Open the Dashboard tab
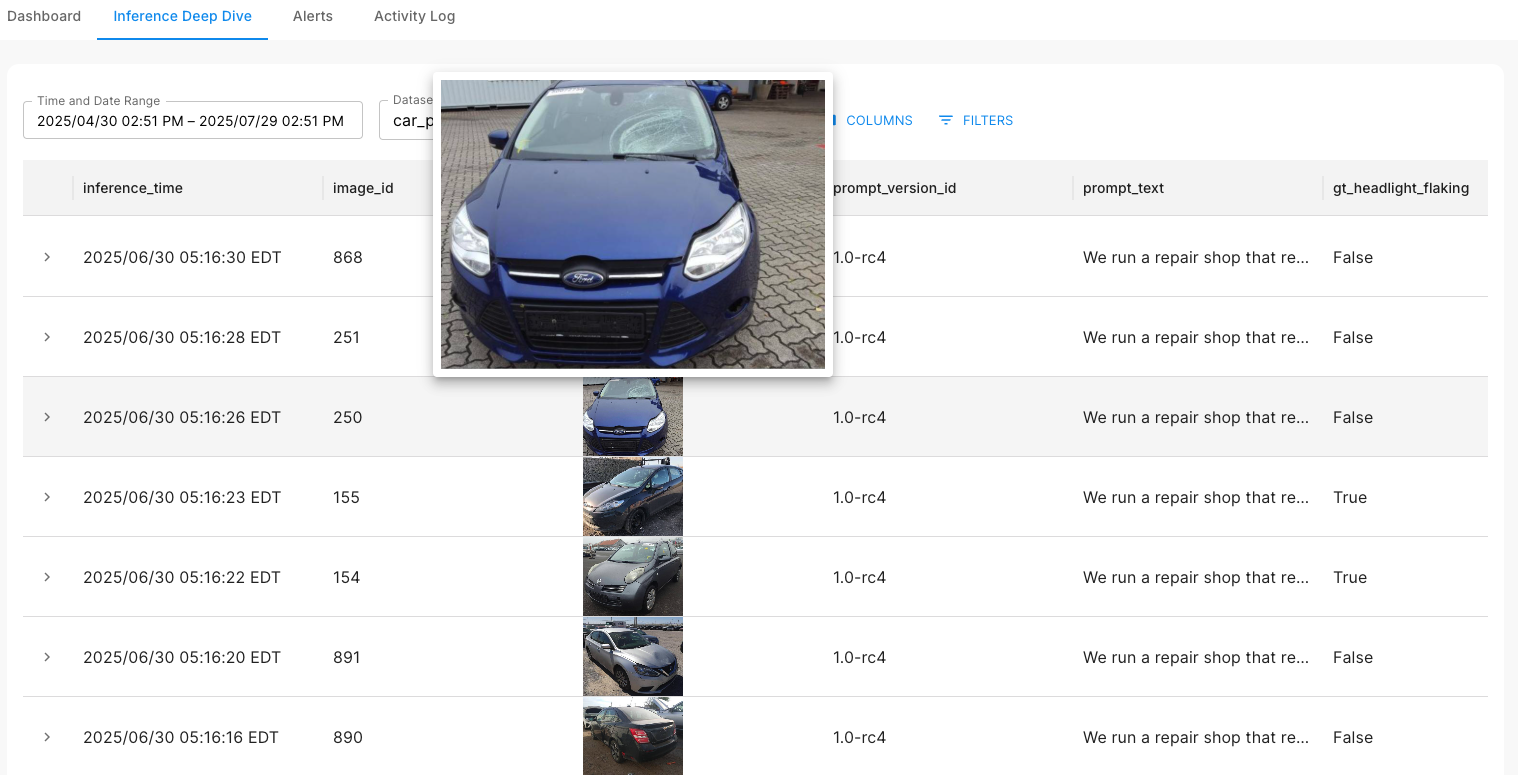The image size is (1518, 775). pyautogui.click(x=44, y=16)
